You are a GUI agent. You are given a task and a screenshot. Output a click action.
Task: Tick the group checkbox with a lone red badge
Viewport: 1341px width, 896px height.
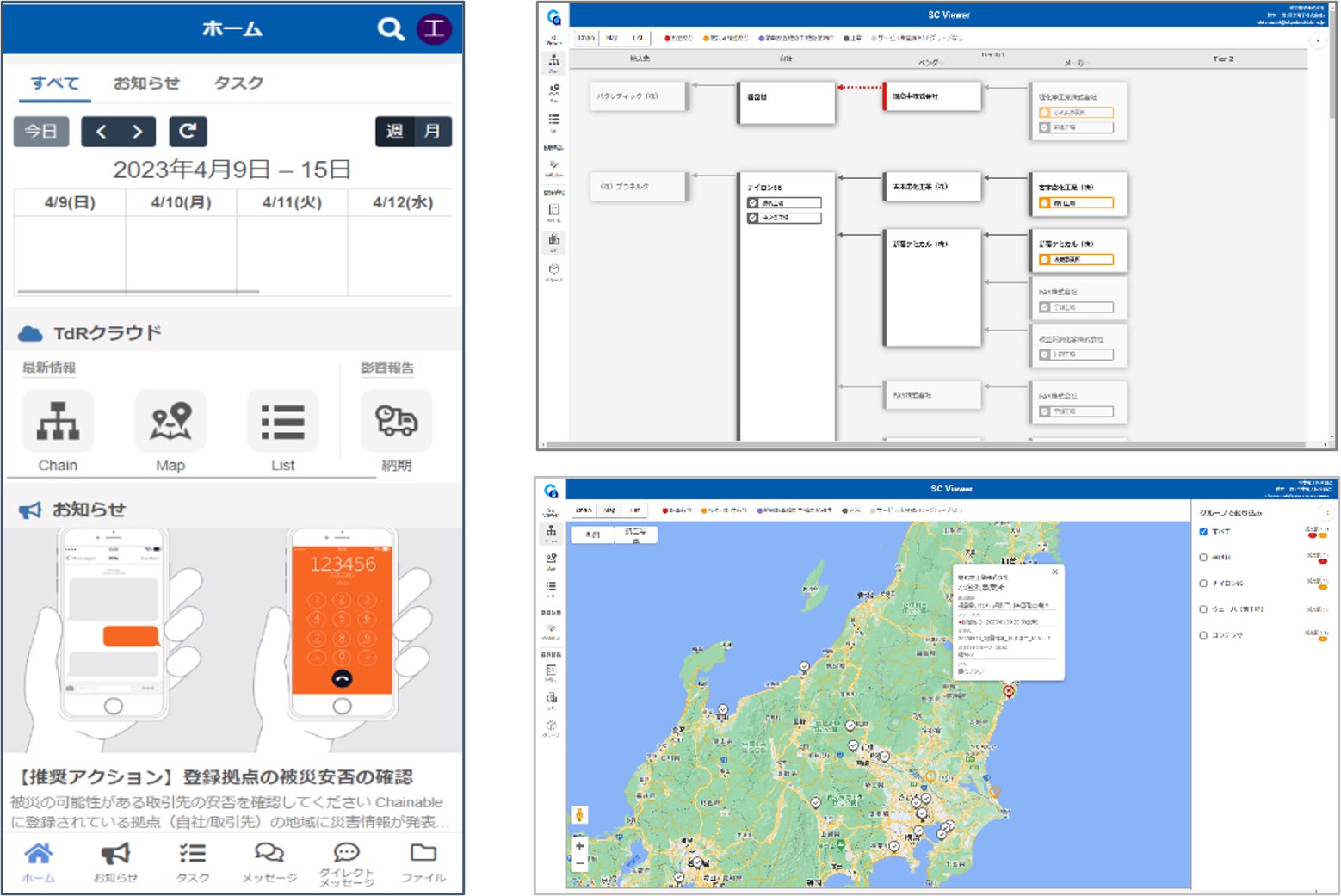coord(1203,558)
